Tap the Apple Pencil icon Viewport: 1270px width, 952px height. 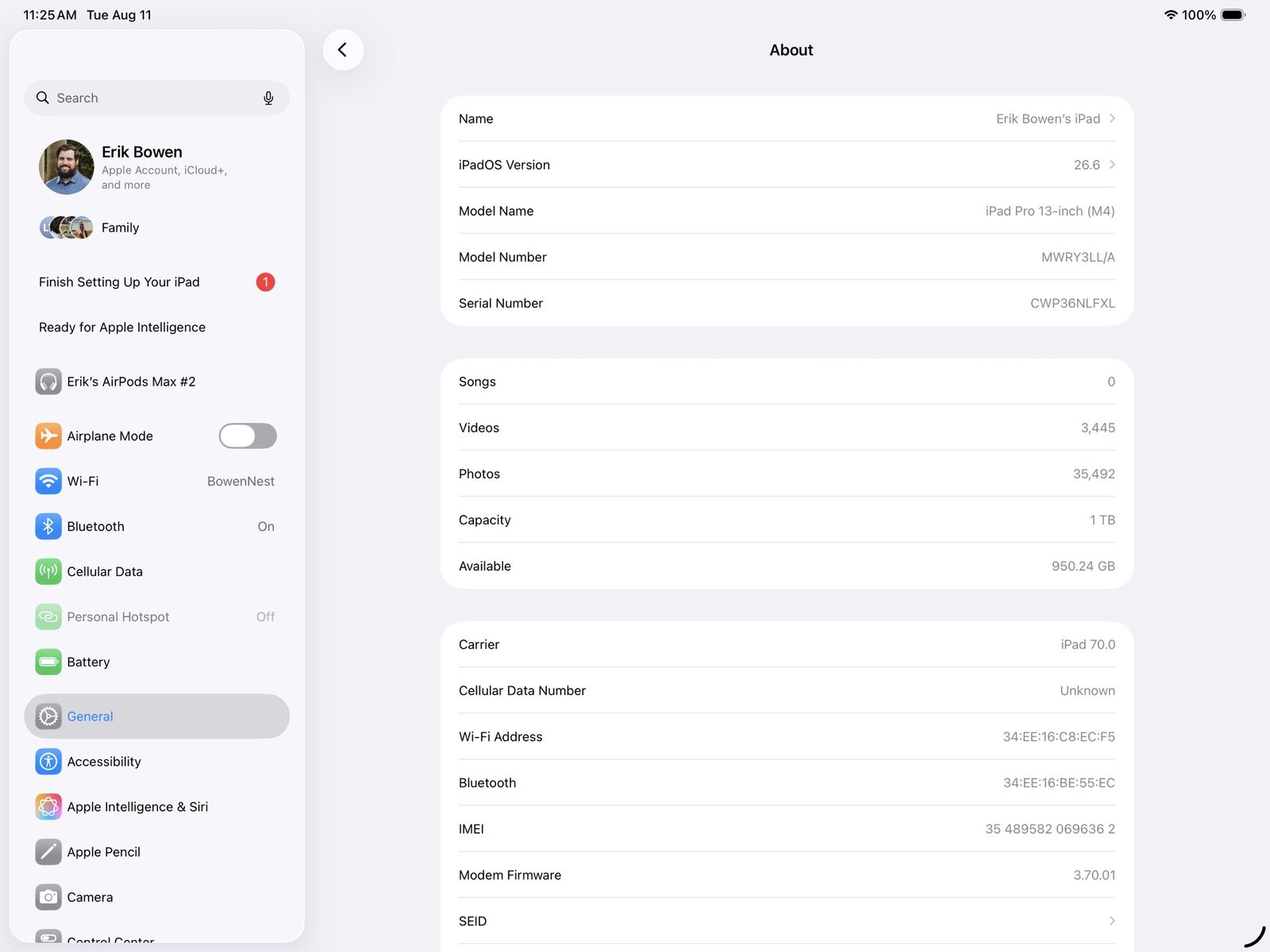(48, 852)
